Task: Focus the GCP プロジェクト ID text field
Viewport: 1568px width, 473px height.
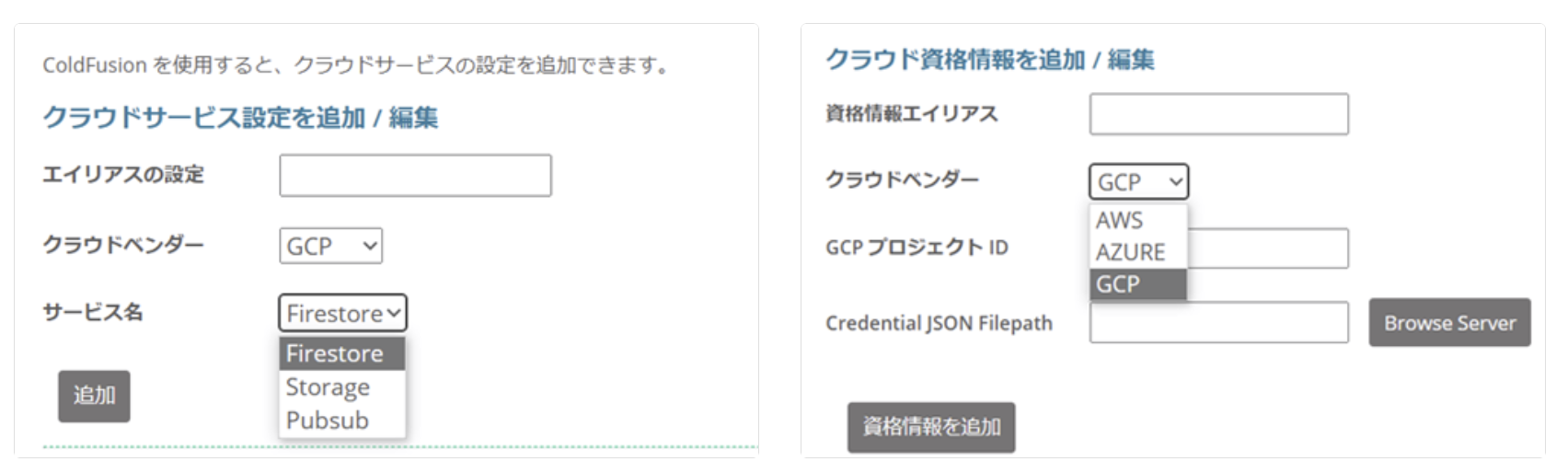Action: [x=1268, y=248]
